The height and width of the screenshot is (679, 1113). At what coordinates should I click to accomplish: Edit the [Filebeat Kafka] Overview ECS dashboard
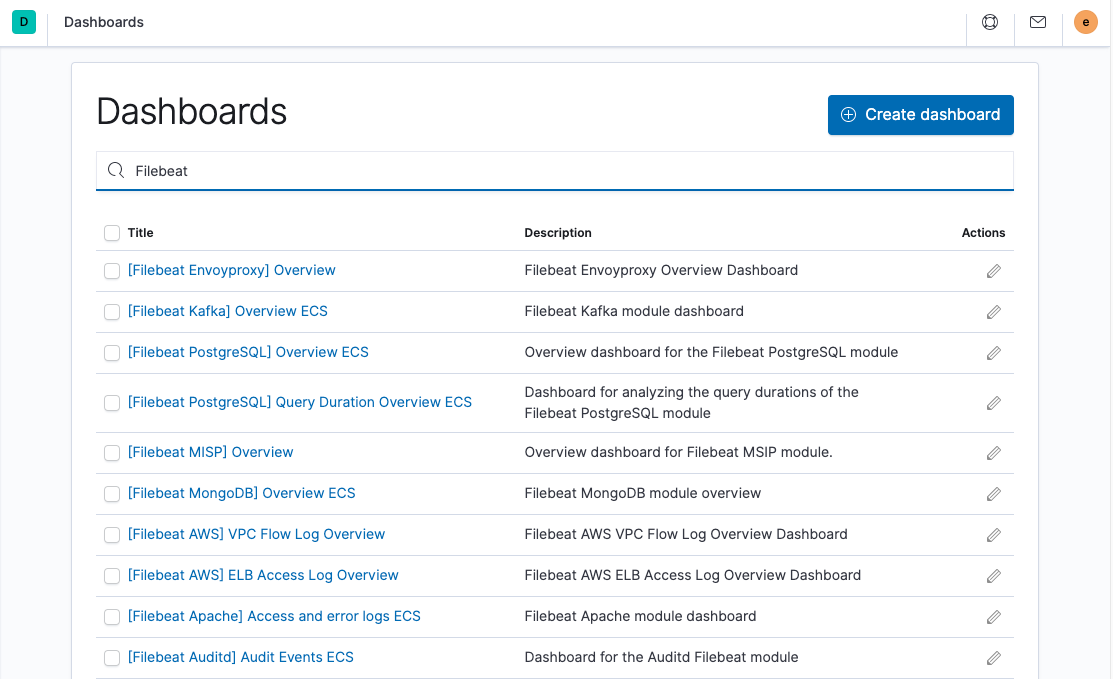pyautogui.click(x=993, y=311)
